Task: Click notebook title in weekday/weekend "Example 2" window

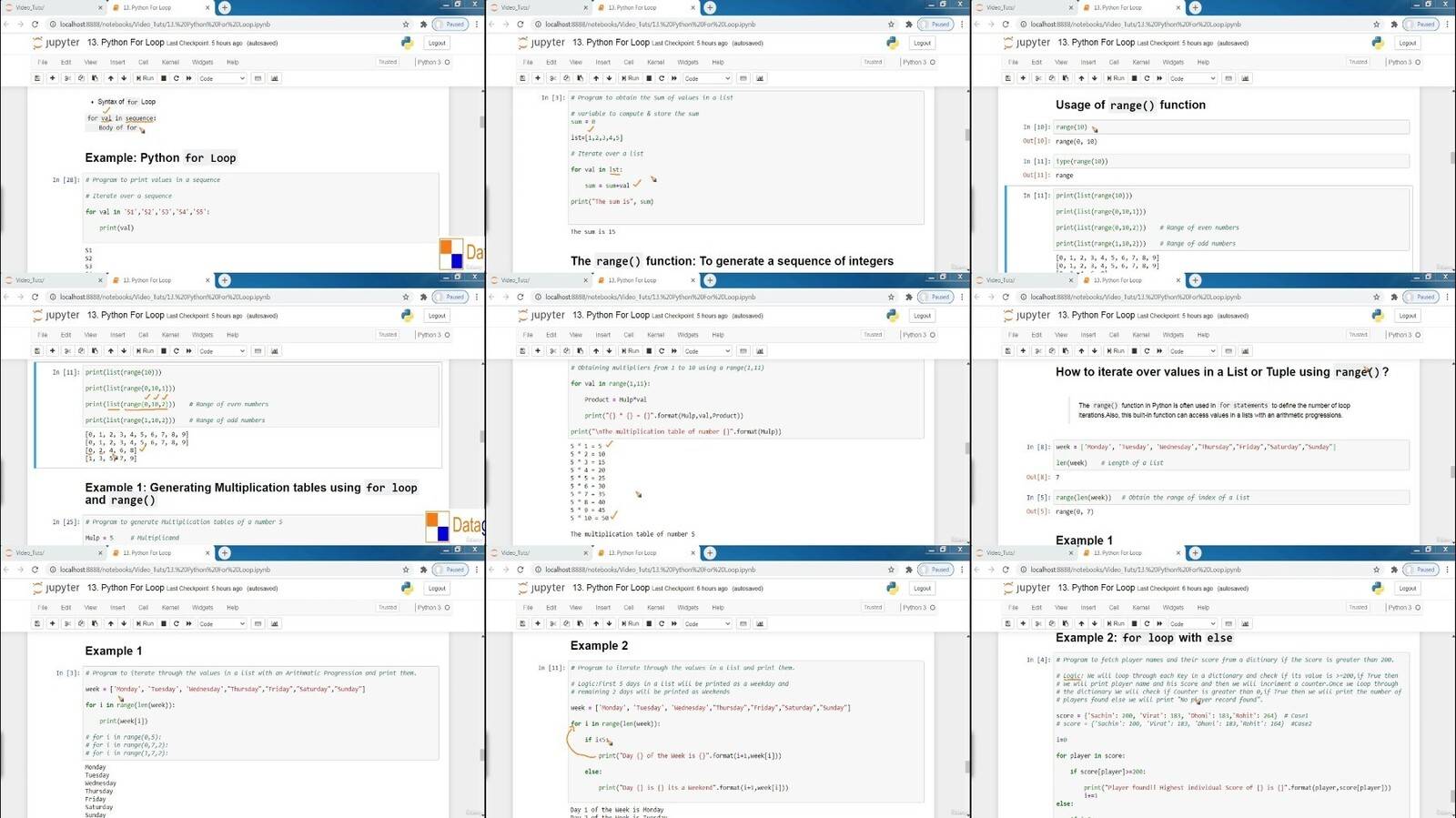Action: tap(612, 588)
